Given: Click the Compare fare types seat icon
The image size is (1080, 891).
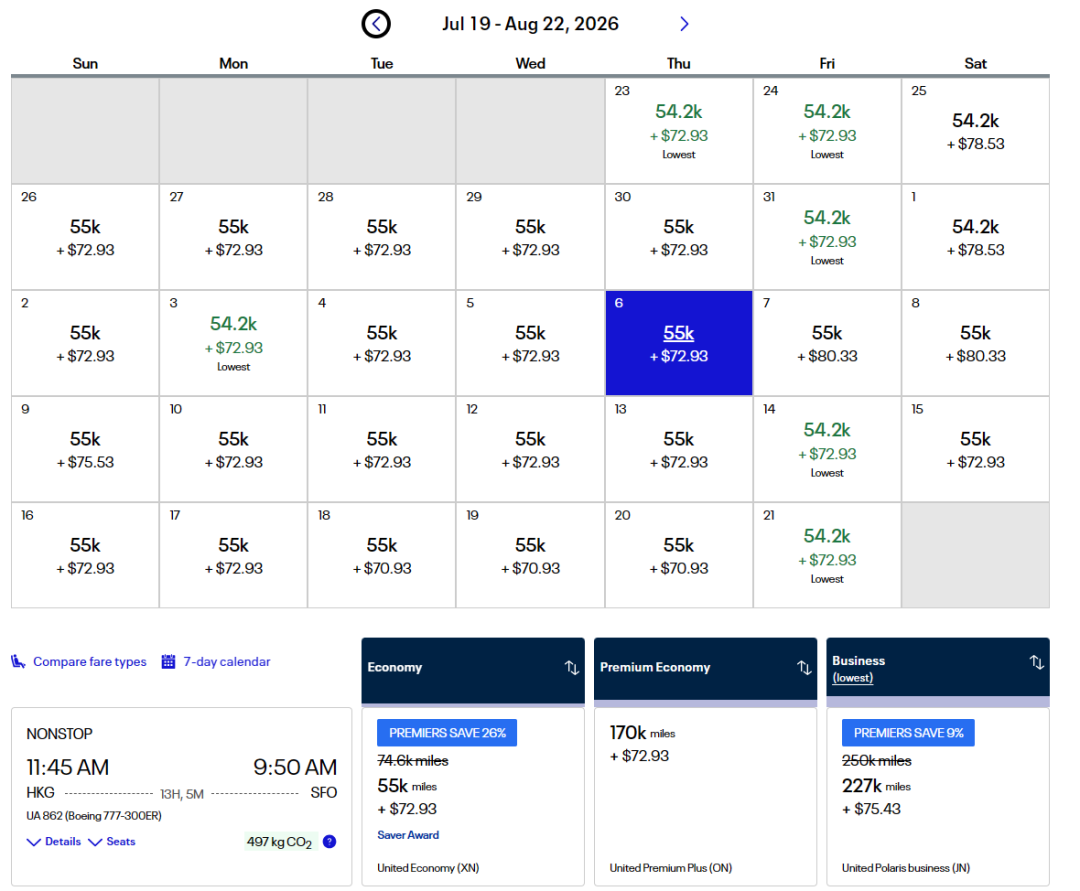Looking at the screenshot, I should 18,662.
